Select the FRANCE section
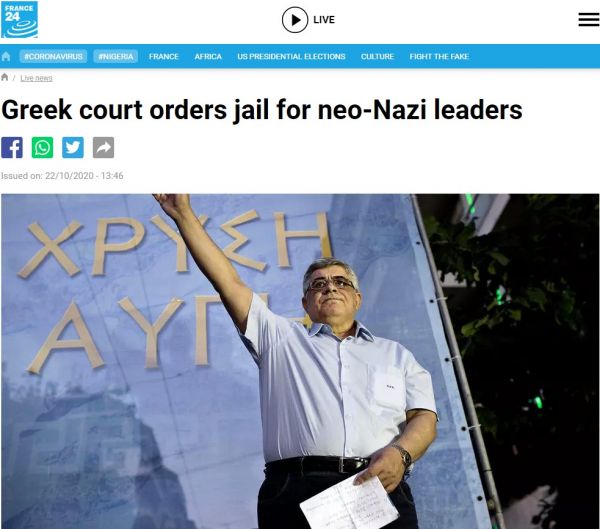Image resolution: width=600 pixels, height=529 pixels. point(164,56)
